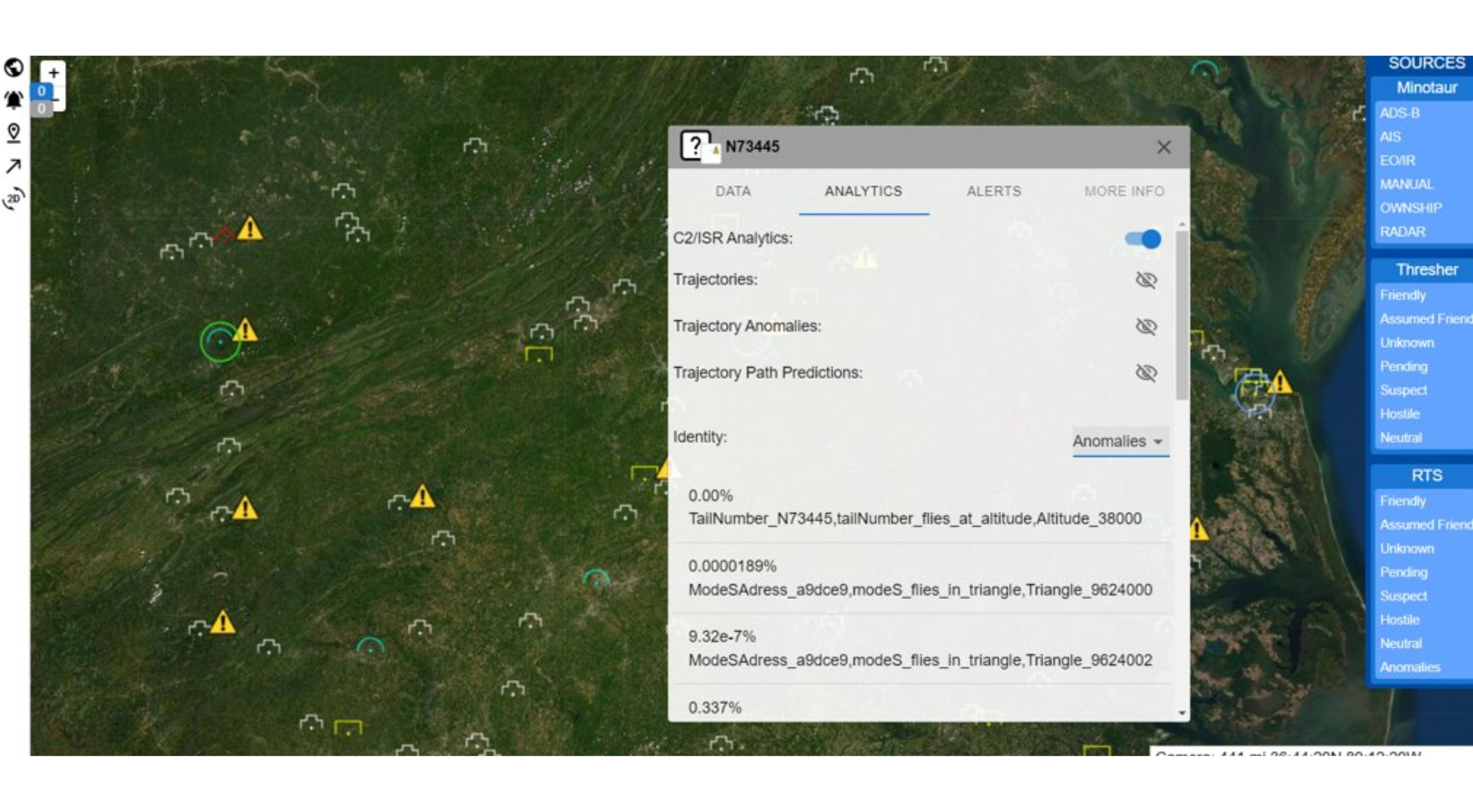Show Trajectory Anomalies with the eye icon
The image size is (1473, 812).
pos(1146,327)
